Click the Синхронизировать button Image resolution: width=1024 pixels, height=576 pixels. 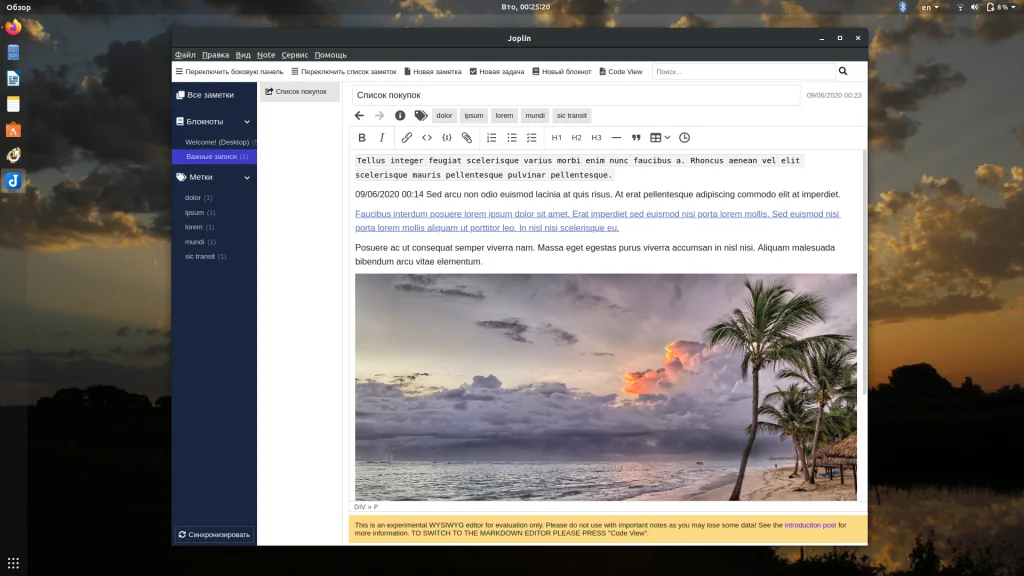(214, 535)
